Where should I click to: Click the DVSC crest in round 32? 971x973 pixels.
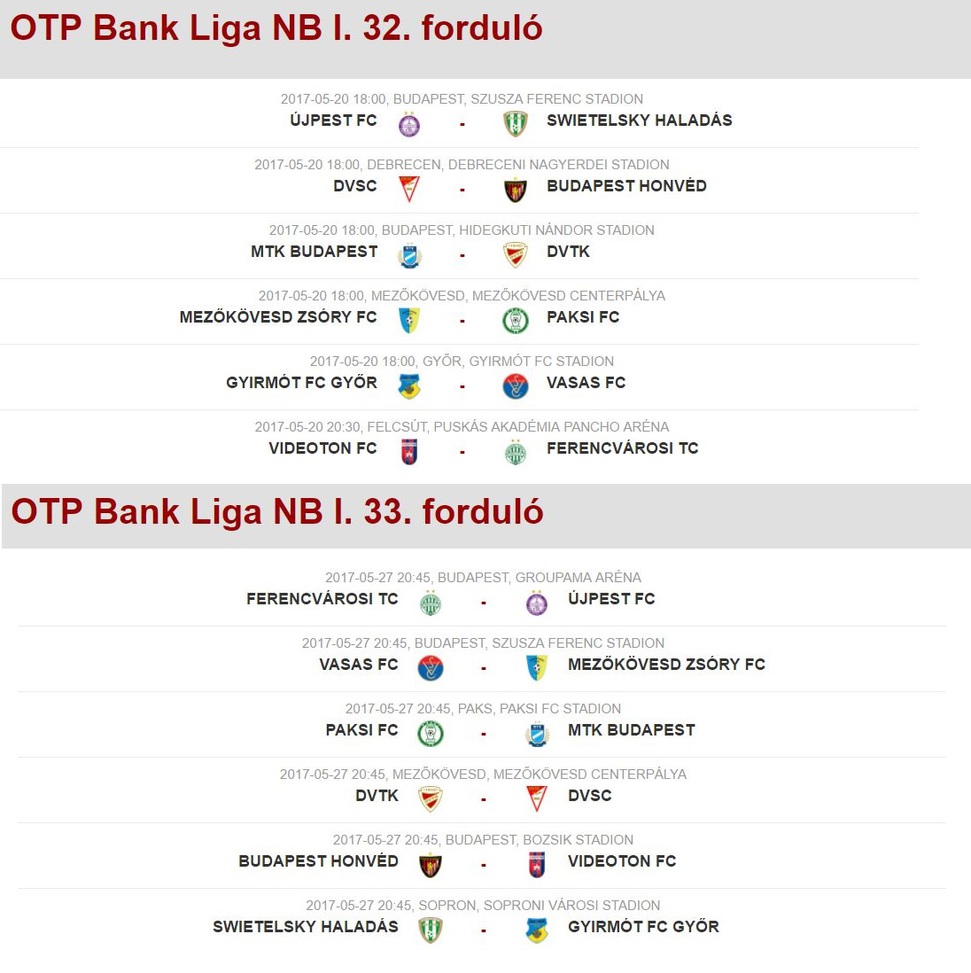coord(409,189)
